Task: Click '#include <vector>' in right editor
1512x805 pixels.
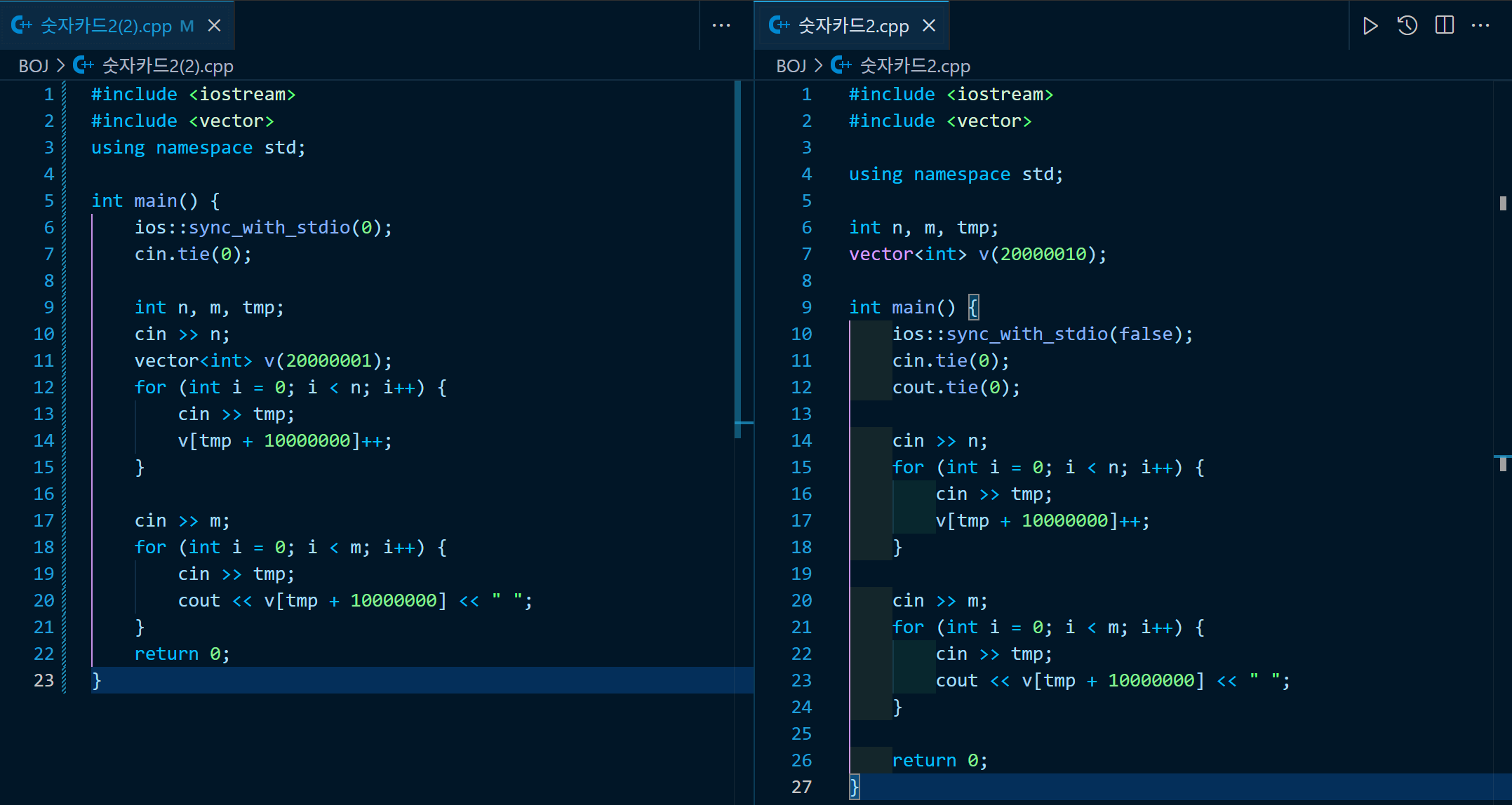Action: (940, 121)
